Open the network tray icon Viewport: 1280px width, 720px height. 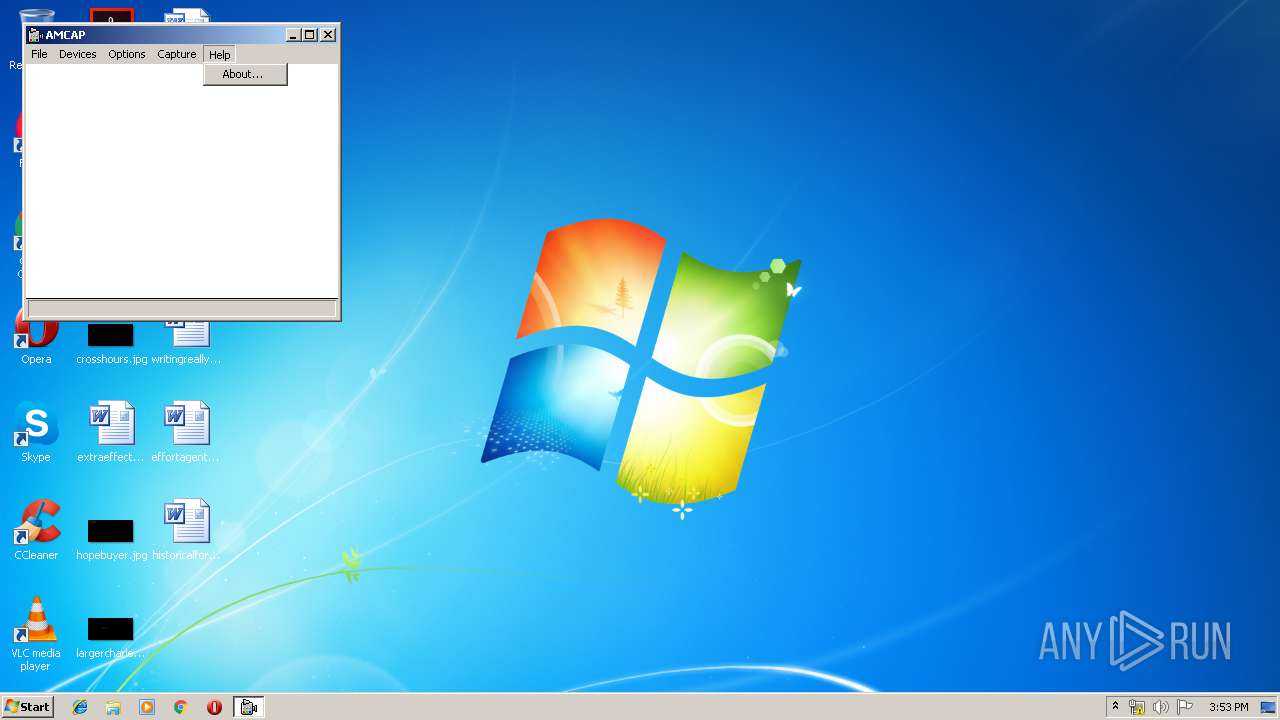point(1137,707)
